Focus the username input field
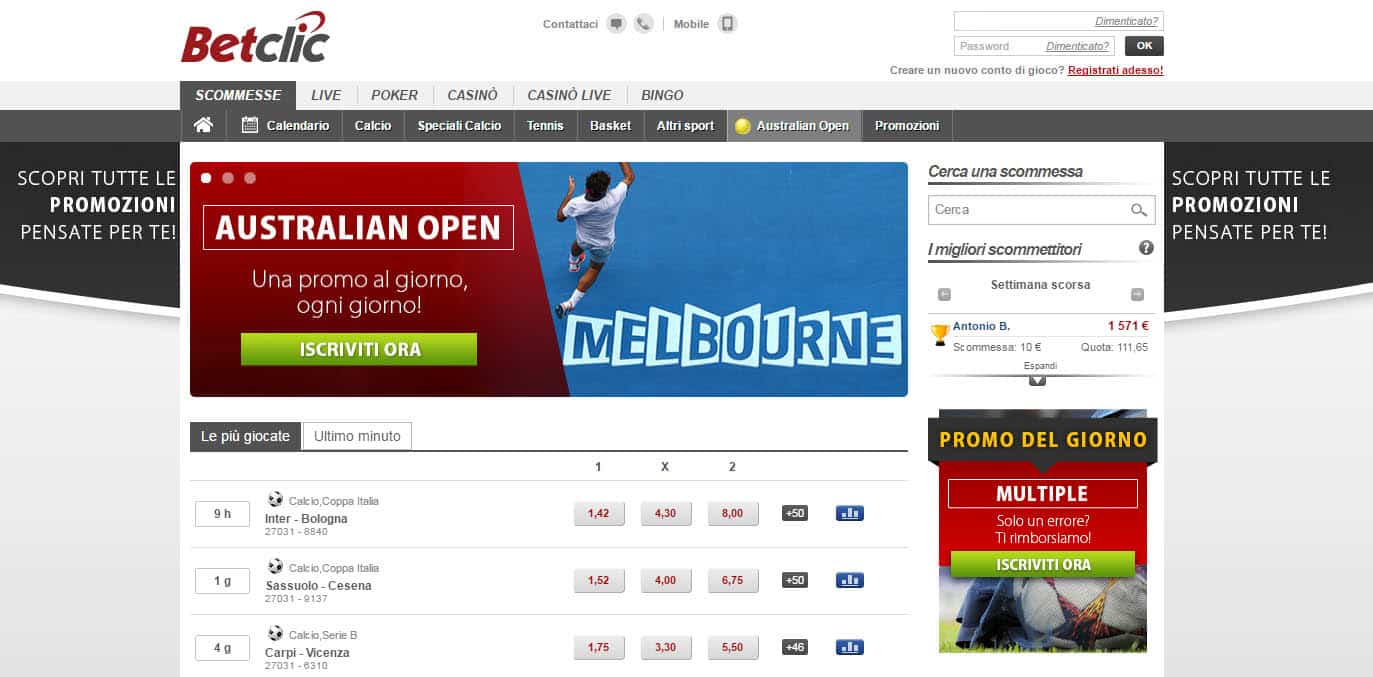1373x677 pixels. tap(1059, 21)
